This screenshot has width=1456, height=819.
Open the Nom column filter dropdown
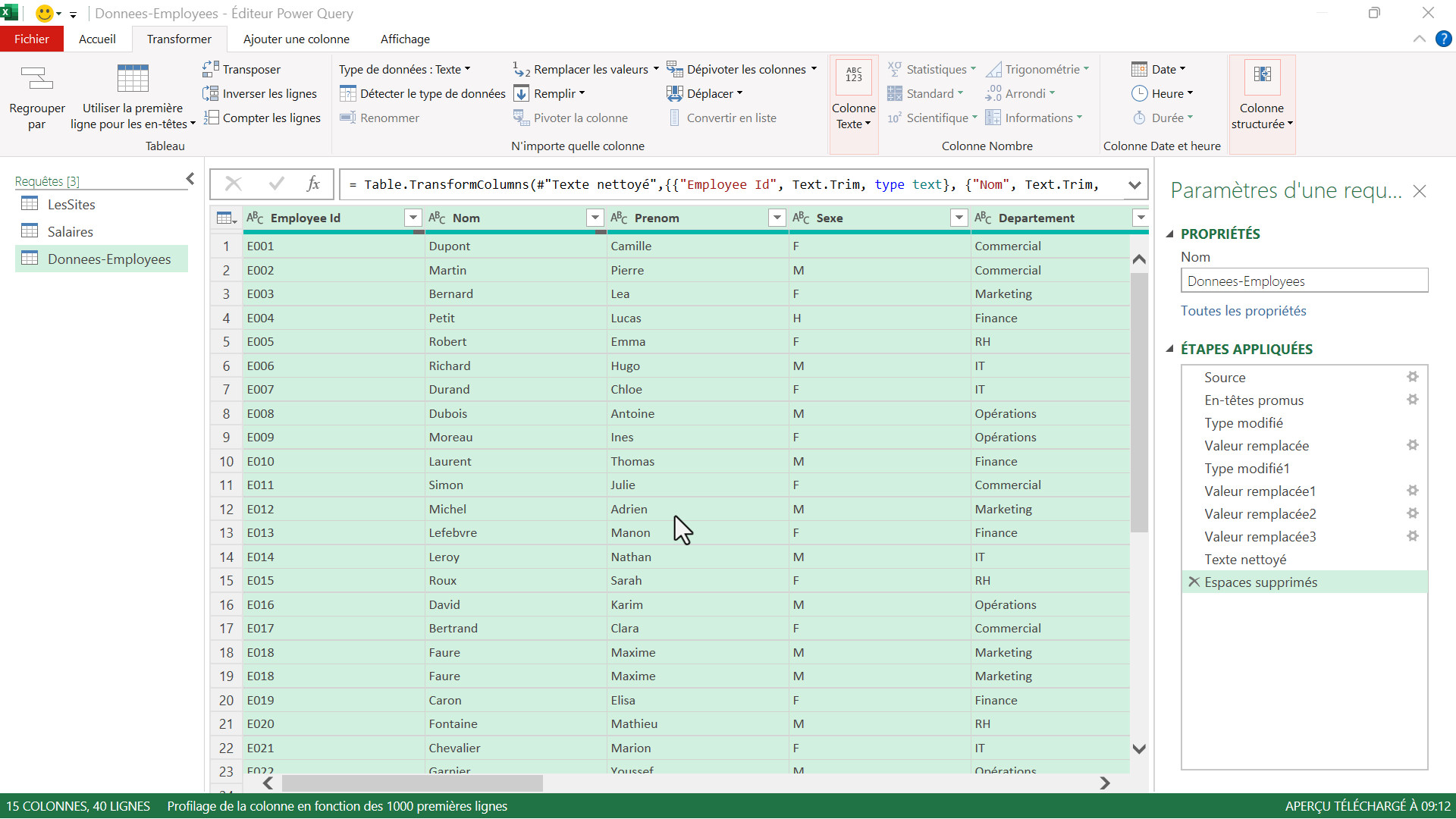coord(595,218)
